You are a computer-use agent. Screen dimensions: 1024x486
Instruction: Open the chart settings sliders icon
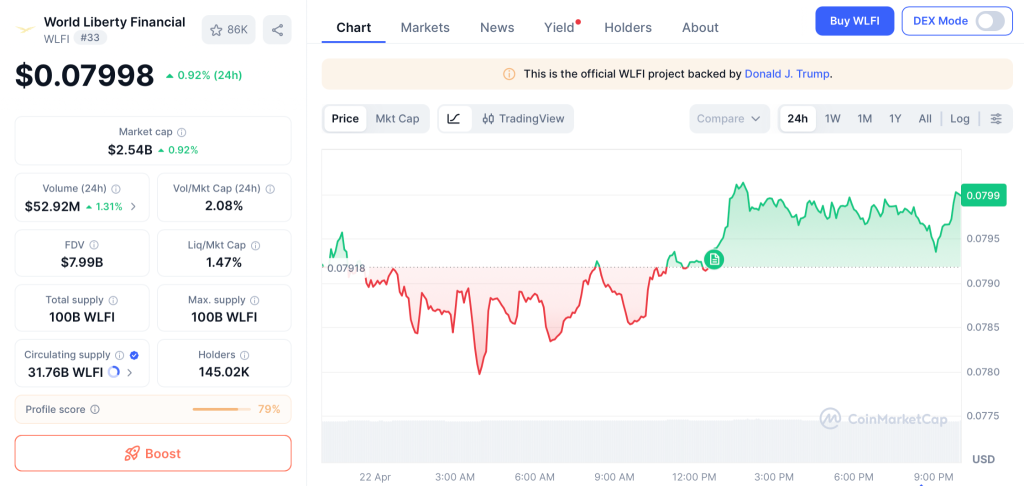[x=996, y=119]
